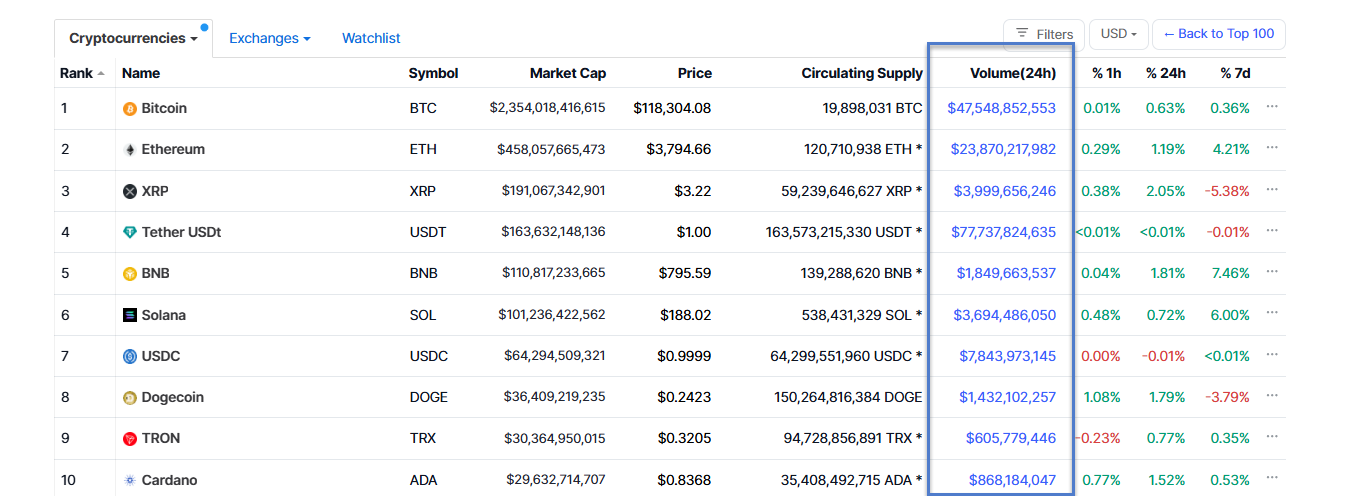Viewport: 1362px width, 496px height.
Task: Click USDC volume $7,843,973,145
Action: (1008, 356)
